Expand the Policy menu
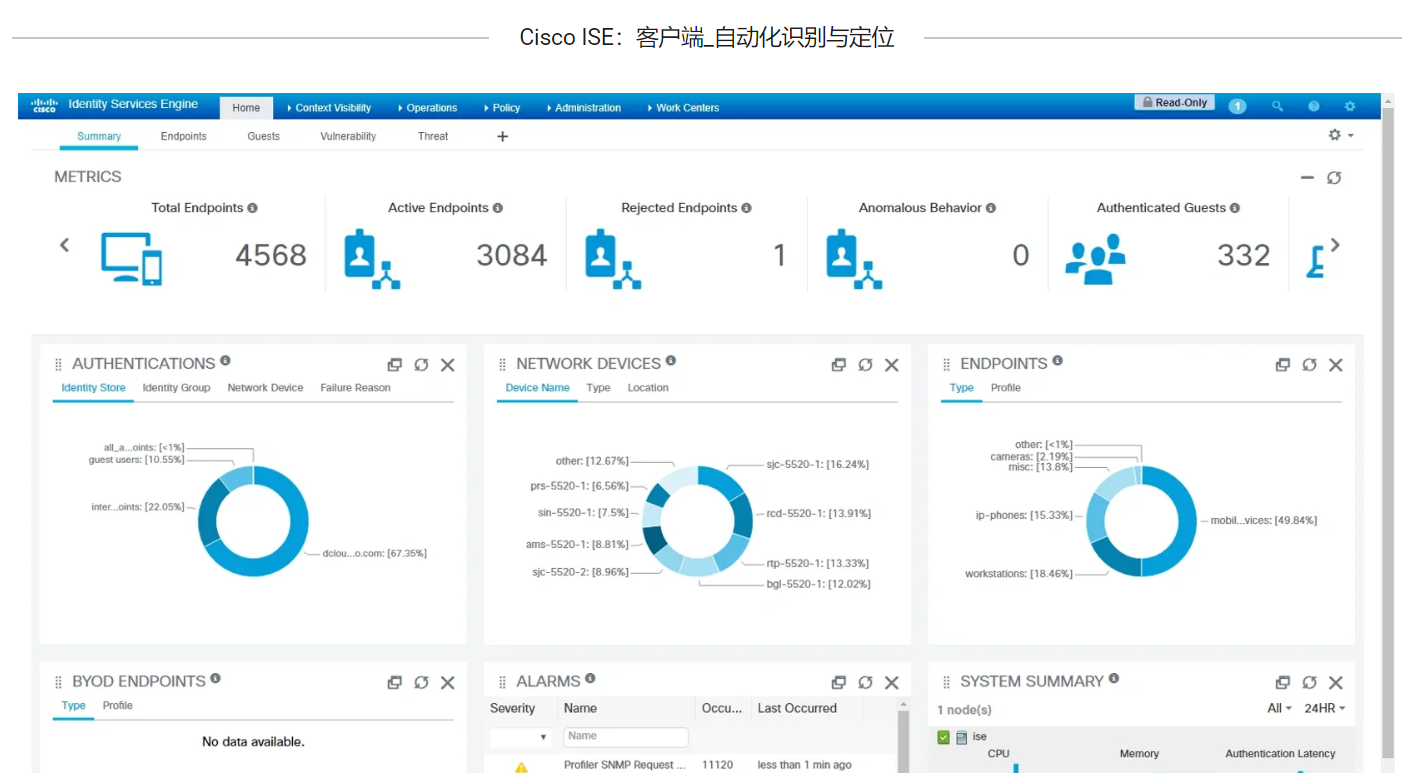The width and height of the screenshot is (1417, 773). (x=501, y=107)
